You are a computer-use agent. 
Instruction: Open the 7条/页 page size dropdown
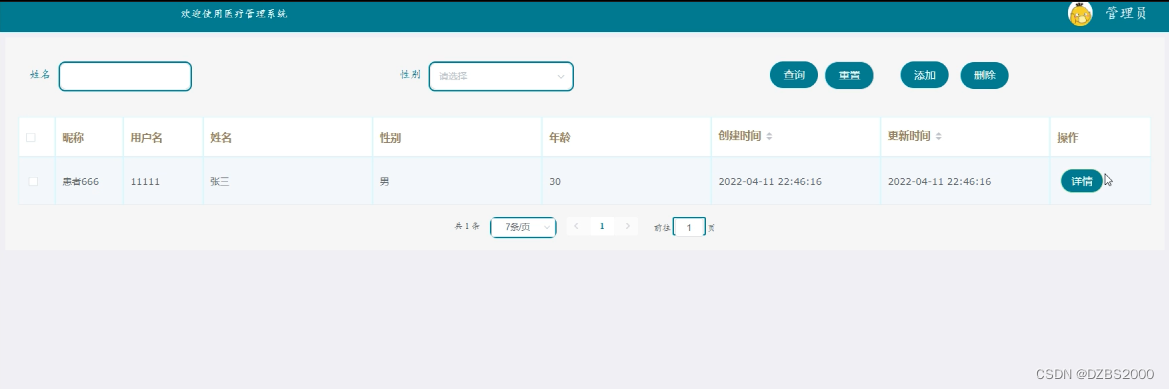pos(523,227)
